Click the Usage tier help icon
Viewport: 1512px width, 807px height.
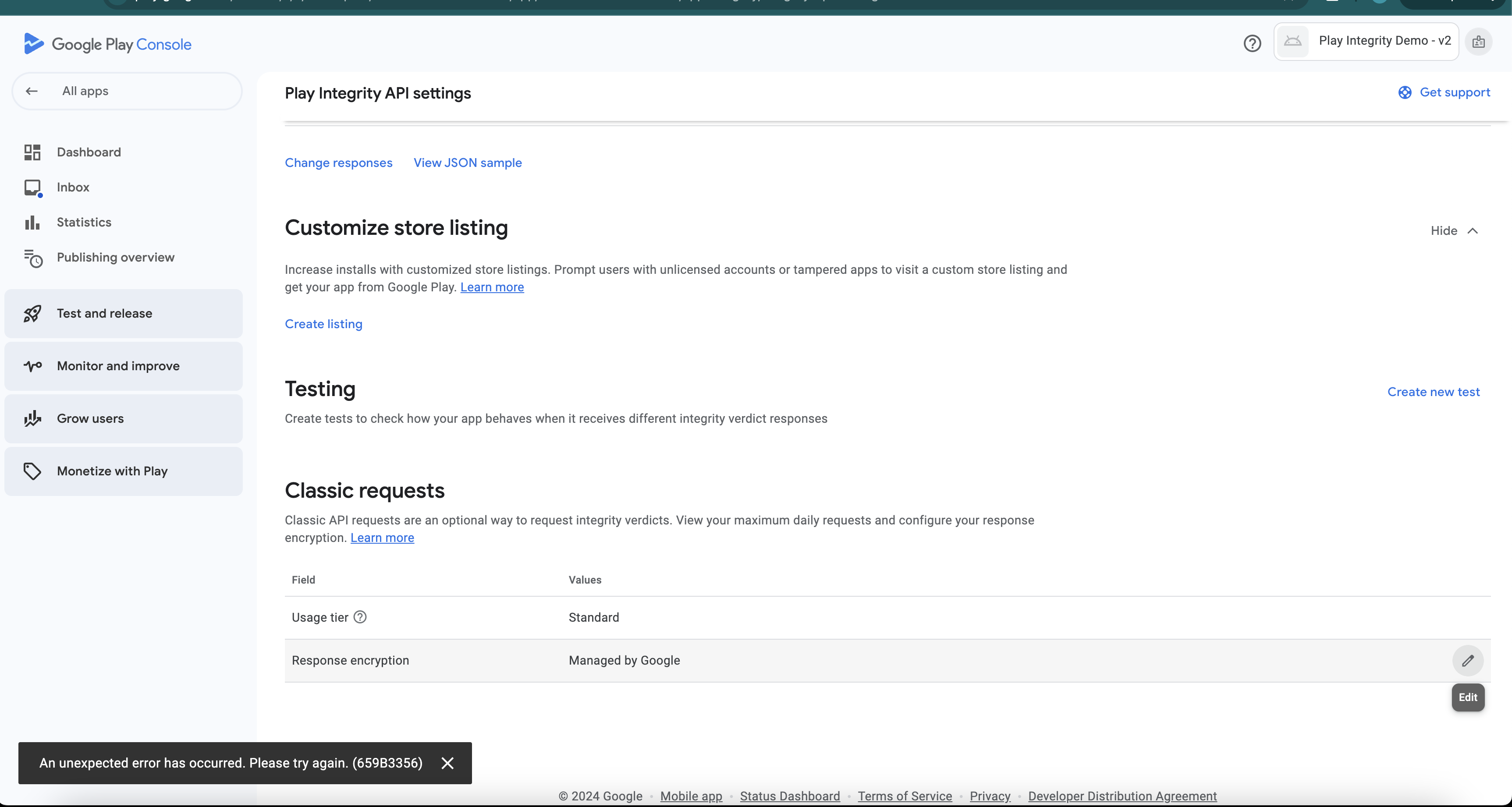[360, 617]
